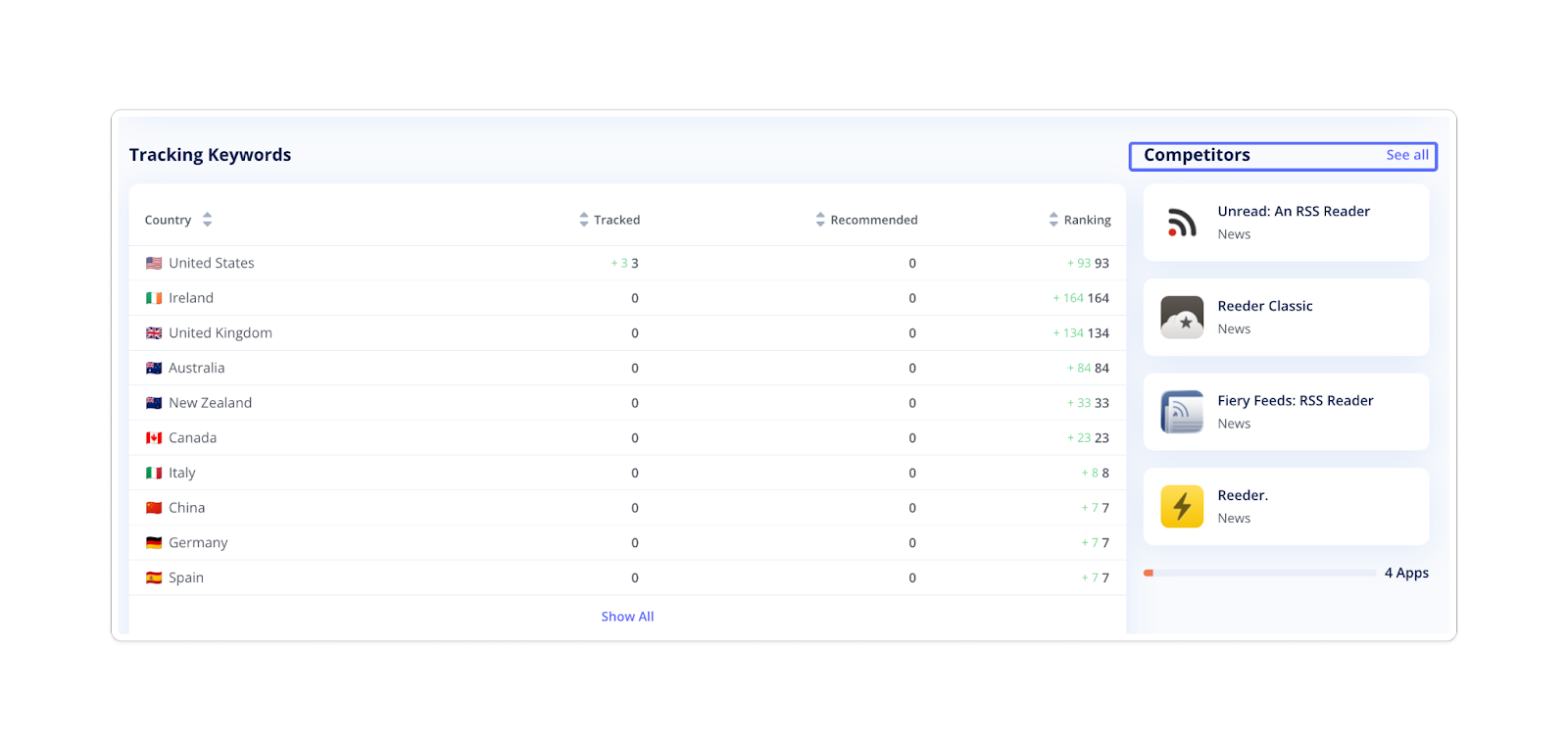Select the Spain country name

(186, 578)
